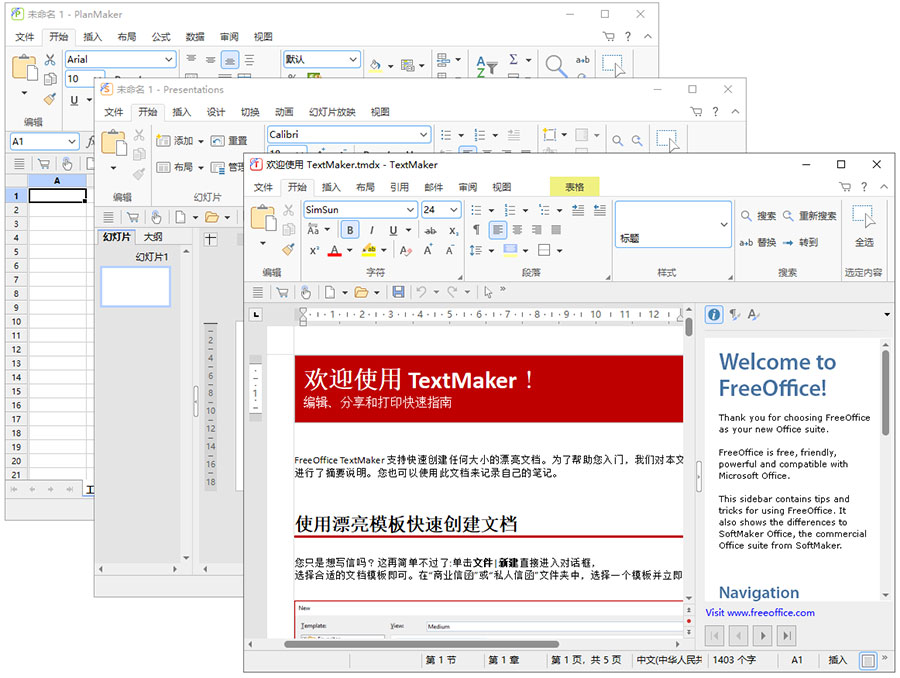Screen dimensions: 900x678
Task: Click the touch mode hand icon in TextMaker
Action: (305, 292)
